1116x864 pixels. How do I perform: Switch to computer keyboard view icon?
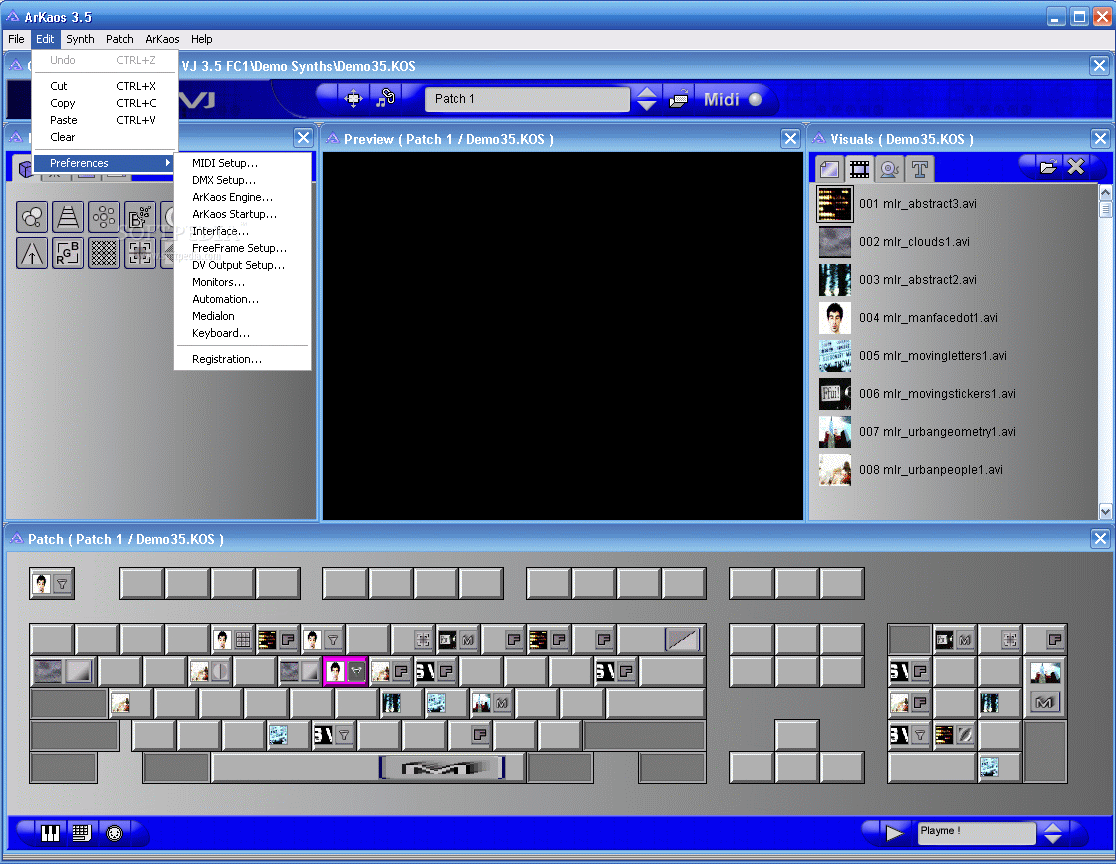[x=81, y=833]
